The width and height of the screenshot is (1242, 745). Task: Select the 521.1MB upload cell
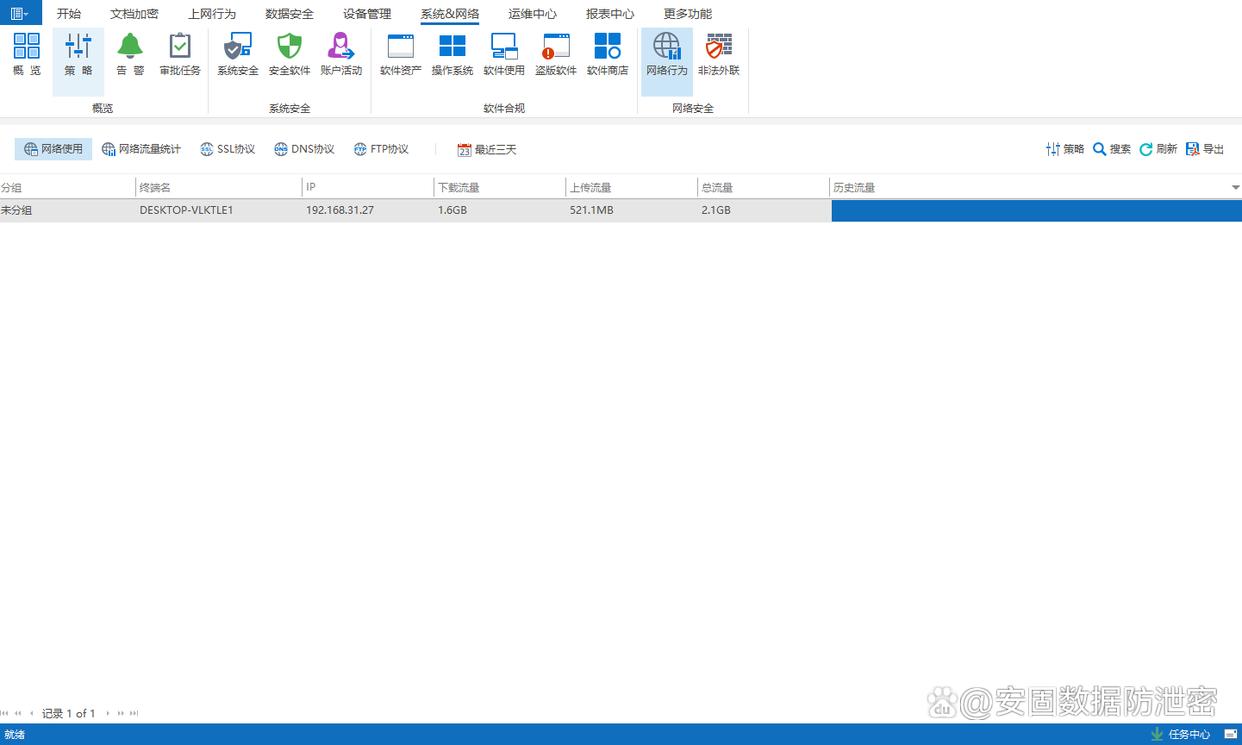pyautogui.click(x=632, y=210)
